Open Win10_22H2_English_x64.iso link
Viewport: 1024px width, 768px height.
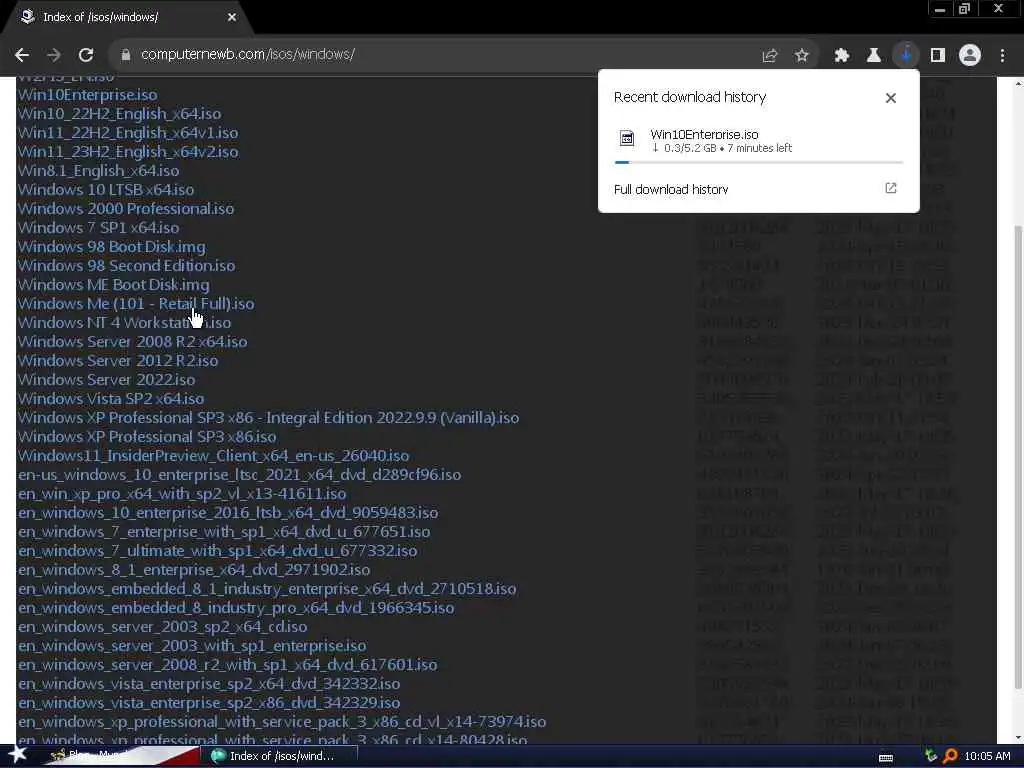click(x=120, y=114)
